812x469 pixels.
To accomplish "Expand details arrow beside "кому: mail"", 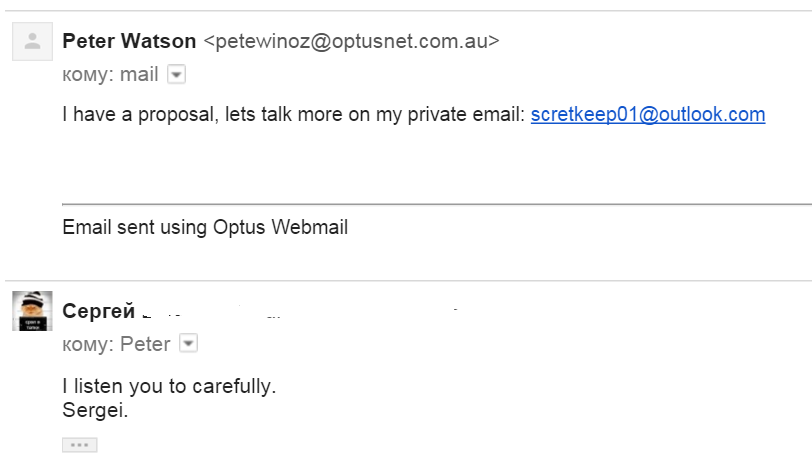I will [x=176, y=74].
